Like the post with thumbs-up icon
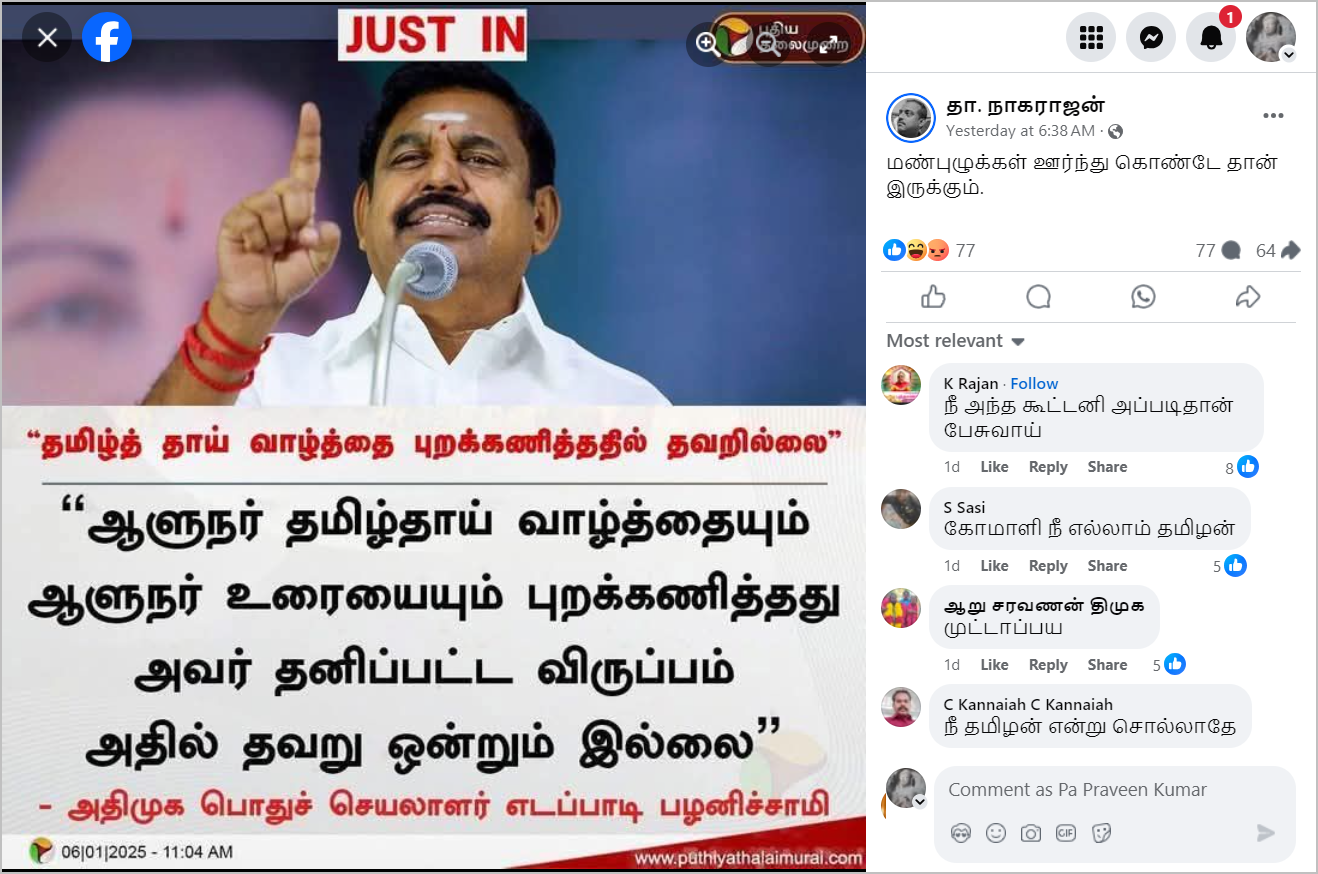This screenshot has width=1318, height=874. pos(933,296)
